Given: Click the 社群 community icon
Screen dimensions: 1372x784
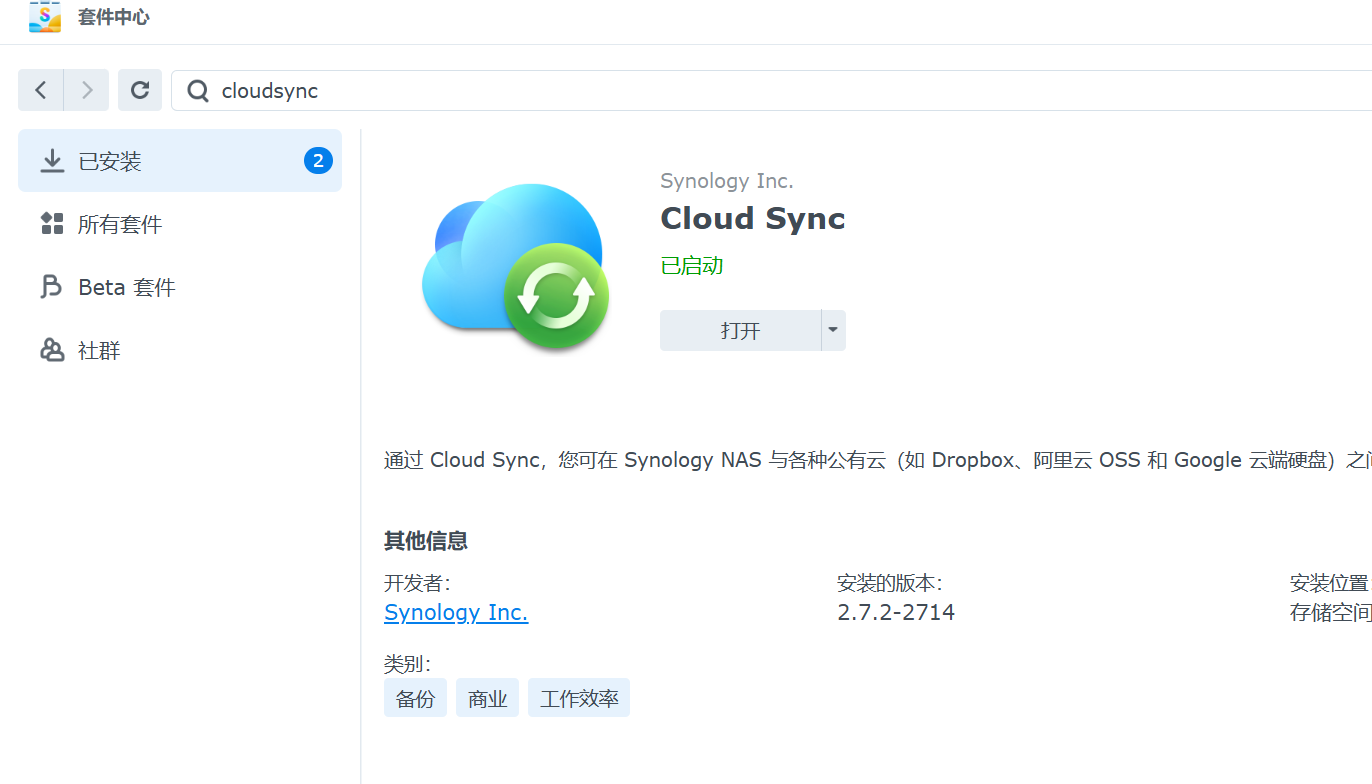Looking at the screenshot, I should pyautogui.click(x=52, y=350).
